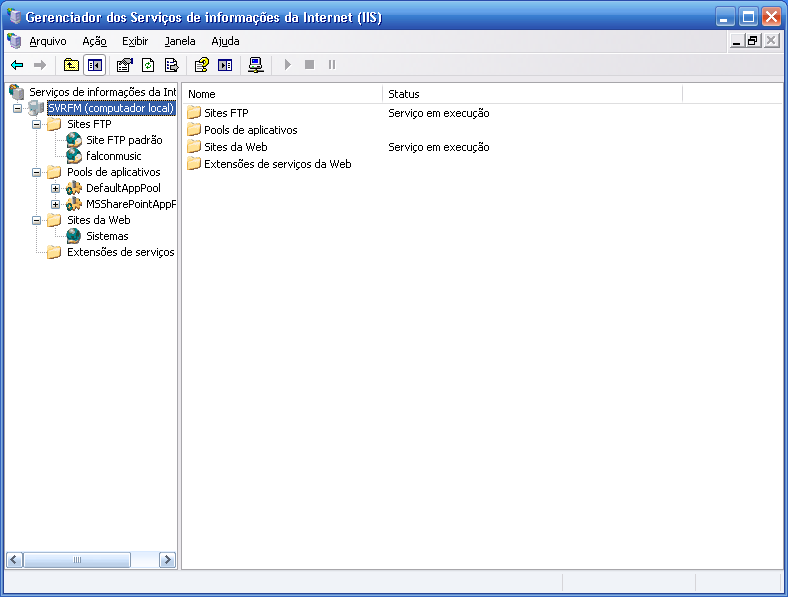This screenshot has width=788, height=597.
Task: Refresh the view using the refresh icon
Action: tap(148, 65)
